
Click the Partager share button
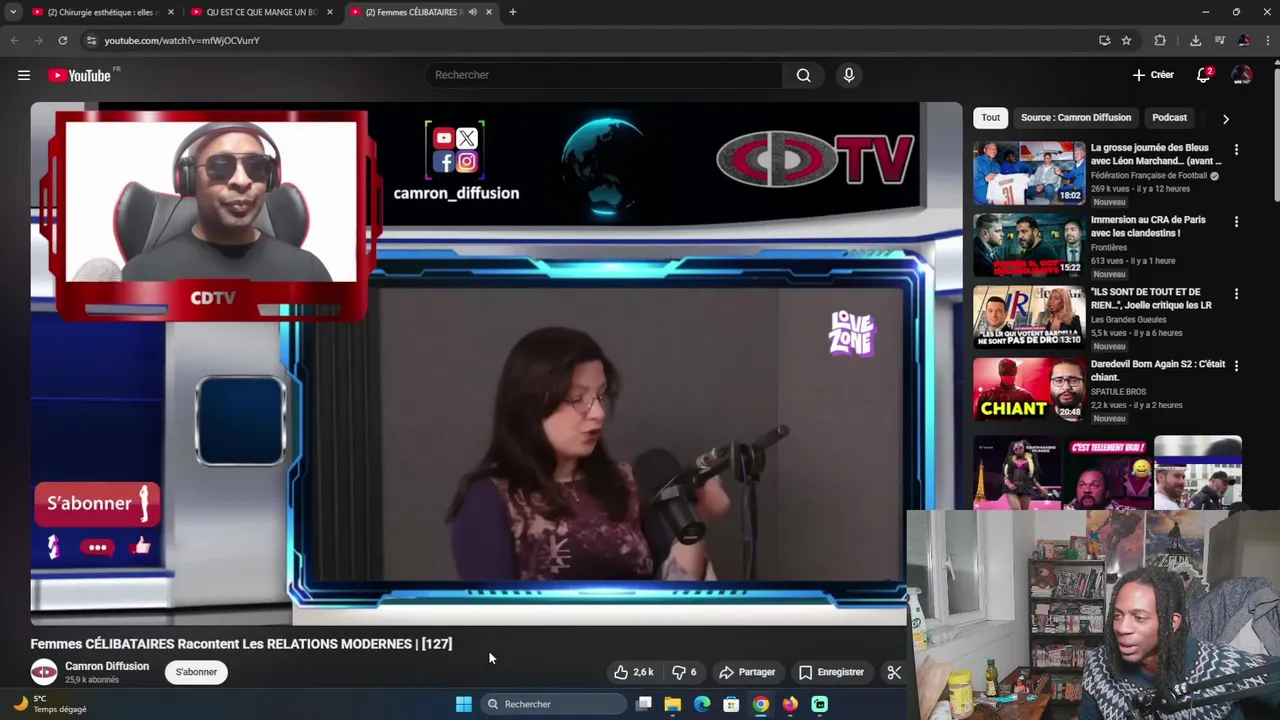(747, 672)
